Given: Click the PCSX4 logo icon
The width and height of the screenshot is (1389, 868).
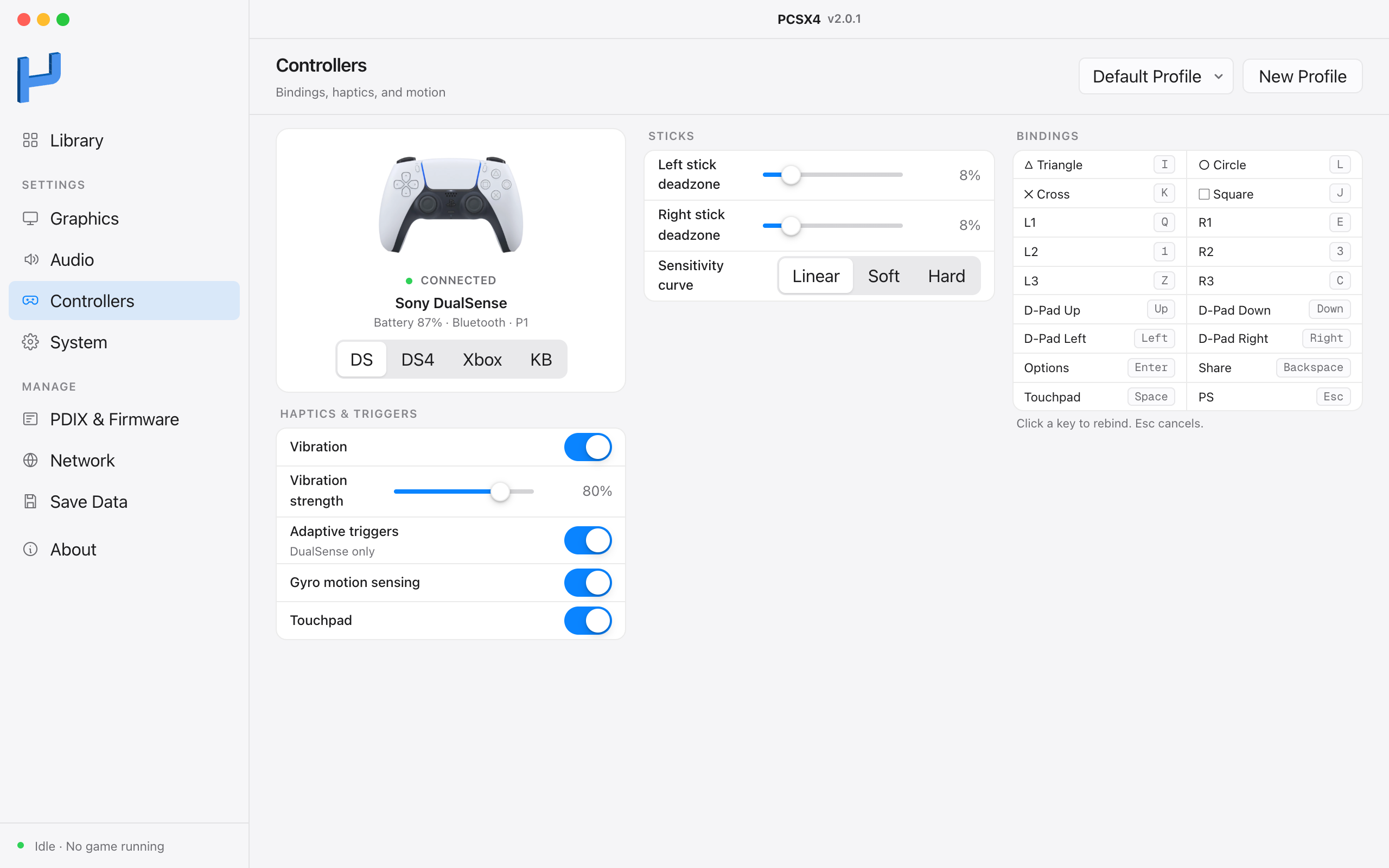Looking at the screenshot, I should pyautogui.click(x=39, y=78).
